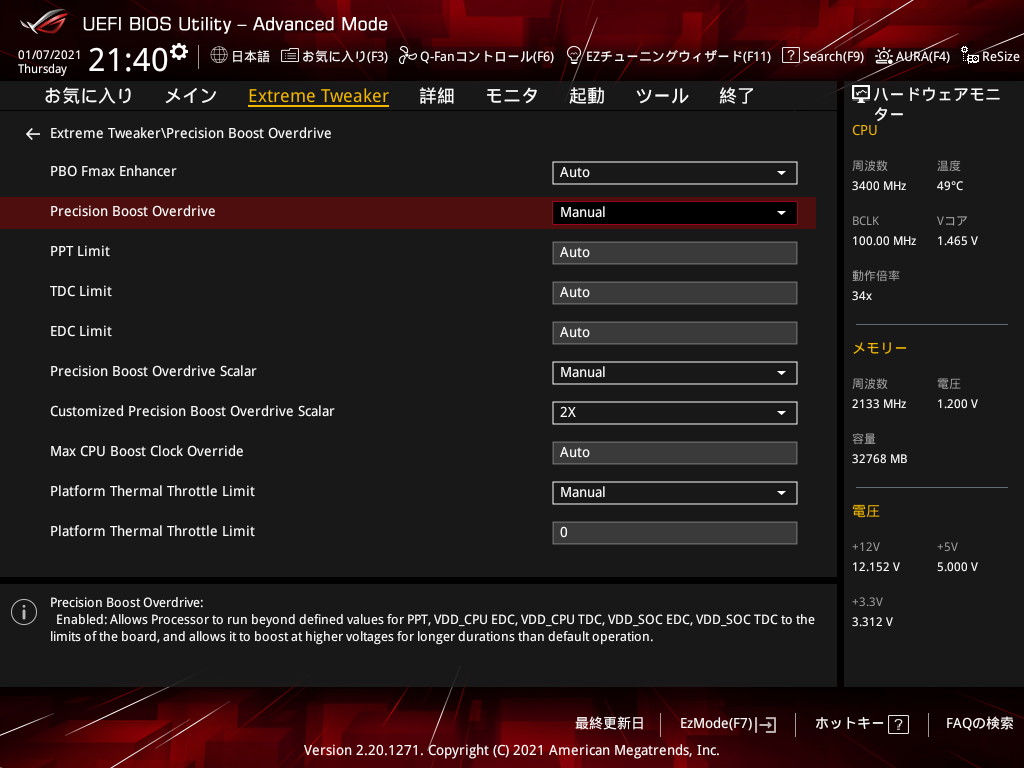Go back using the left arrow icon

point(33,134)
